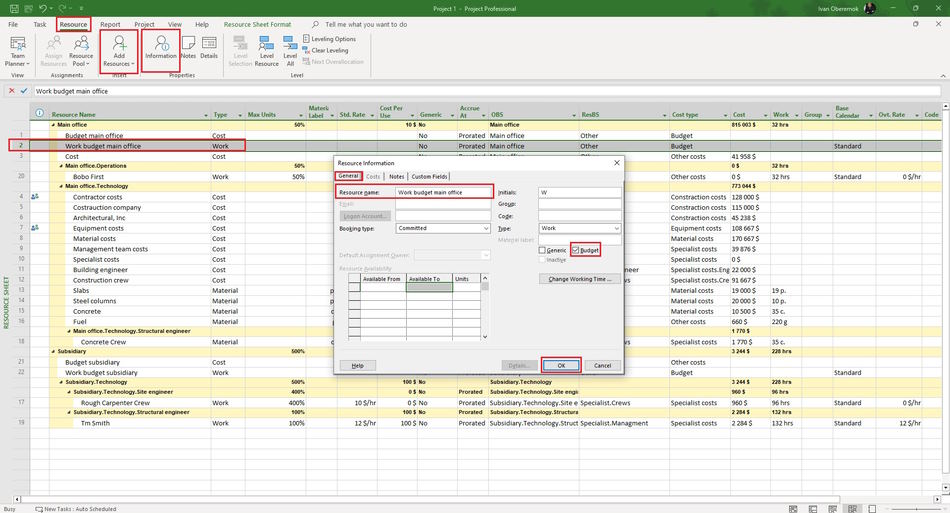This screenshot has height=513, width=950.
Task: Click the indicator icon beside Contractor costs
Action: (x=35, y=197)
